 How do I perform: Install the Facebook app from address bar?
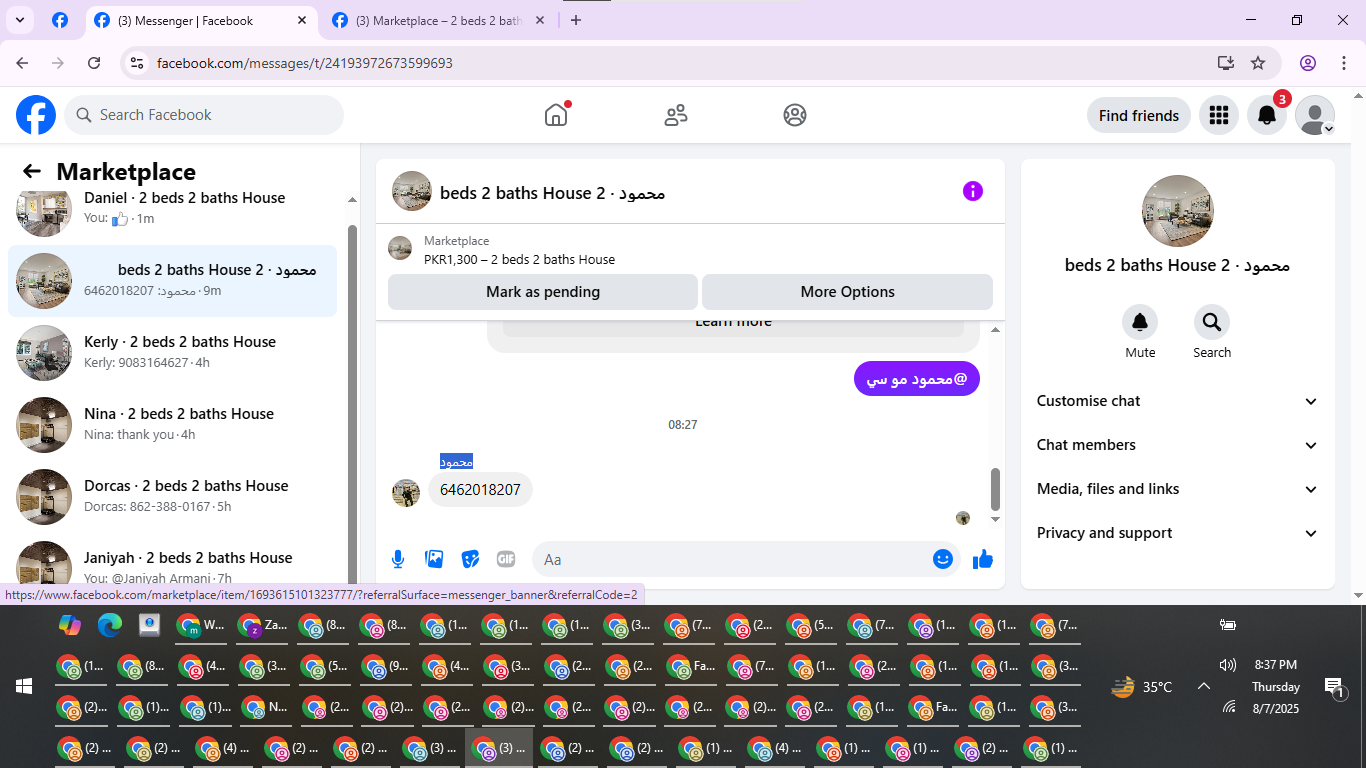1226,63
